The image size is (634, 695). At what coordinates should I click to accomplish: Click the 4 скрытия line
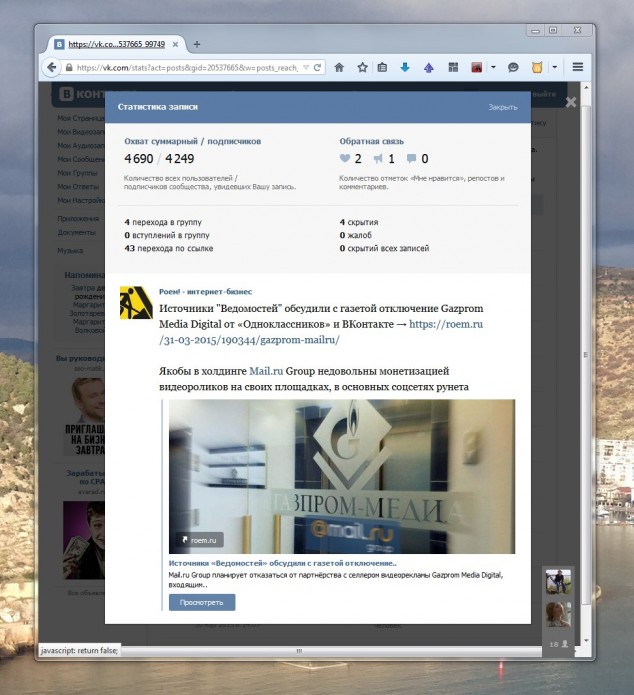tap(359, 222)
